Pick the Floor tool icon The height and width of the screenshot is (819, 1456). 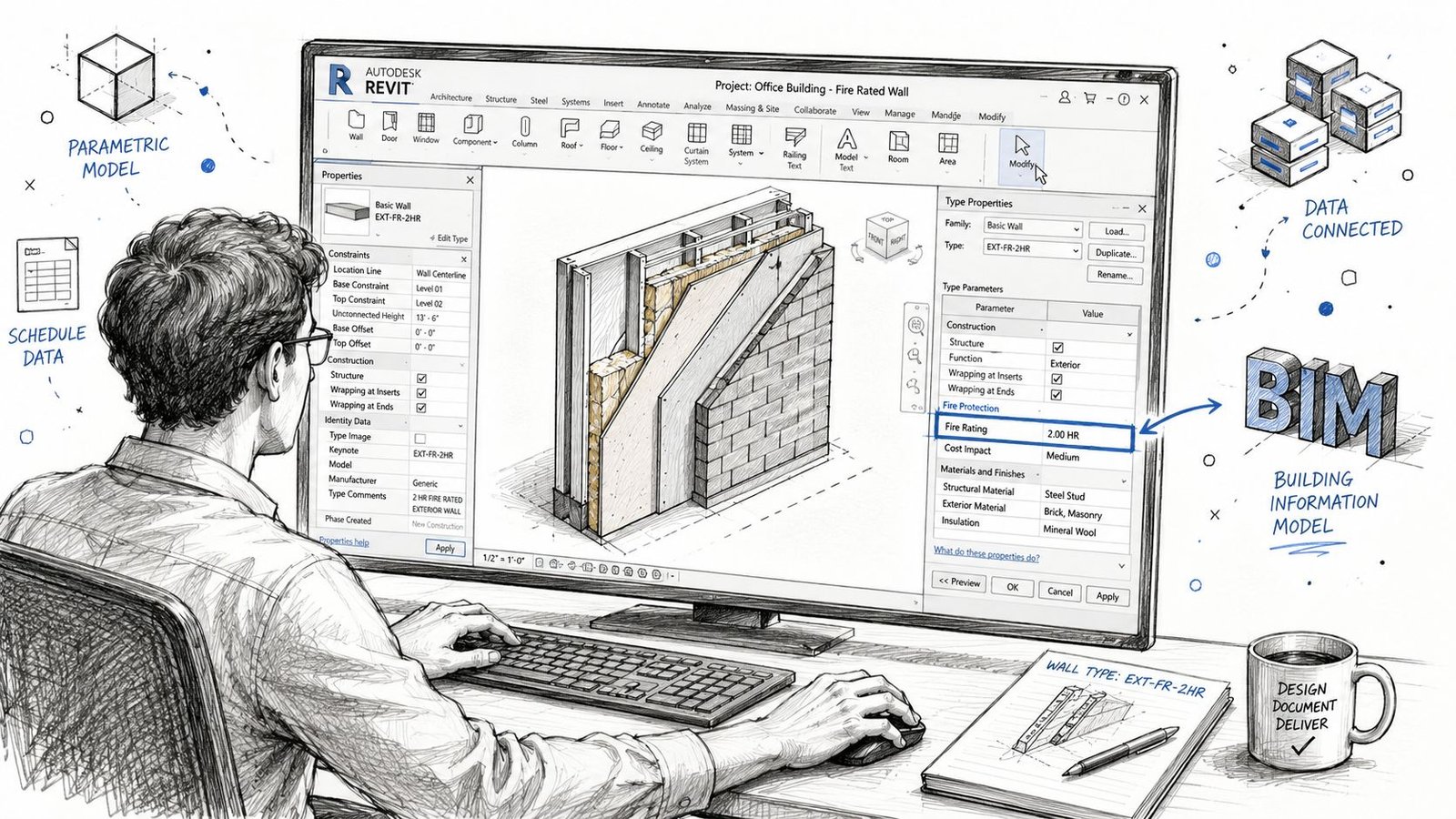609,128
